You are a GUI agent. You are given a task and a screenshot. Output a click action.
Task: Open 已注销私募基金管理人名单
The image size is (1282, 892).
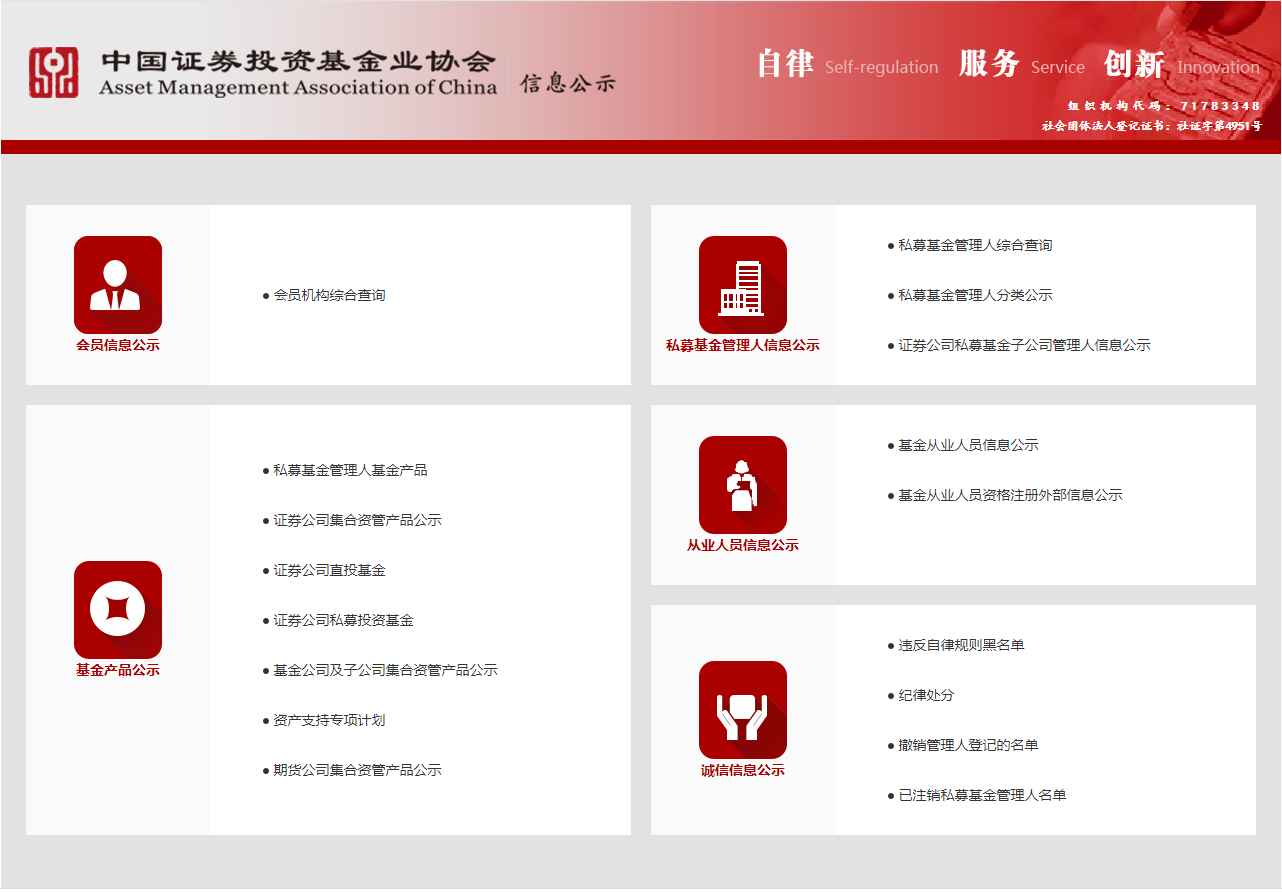(x=982, y=795)
